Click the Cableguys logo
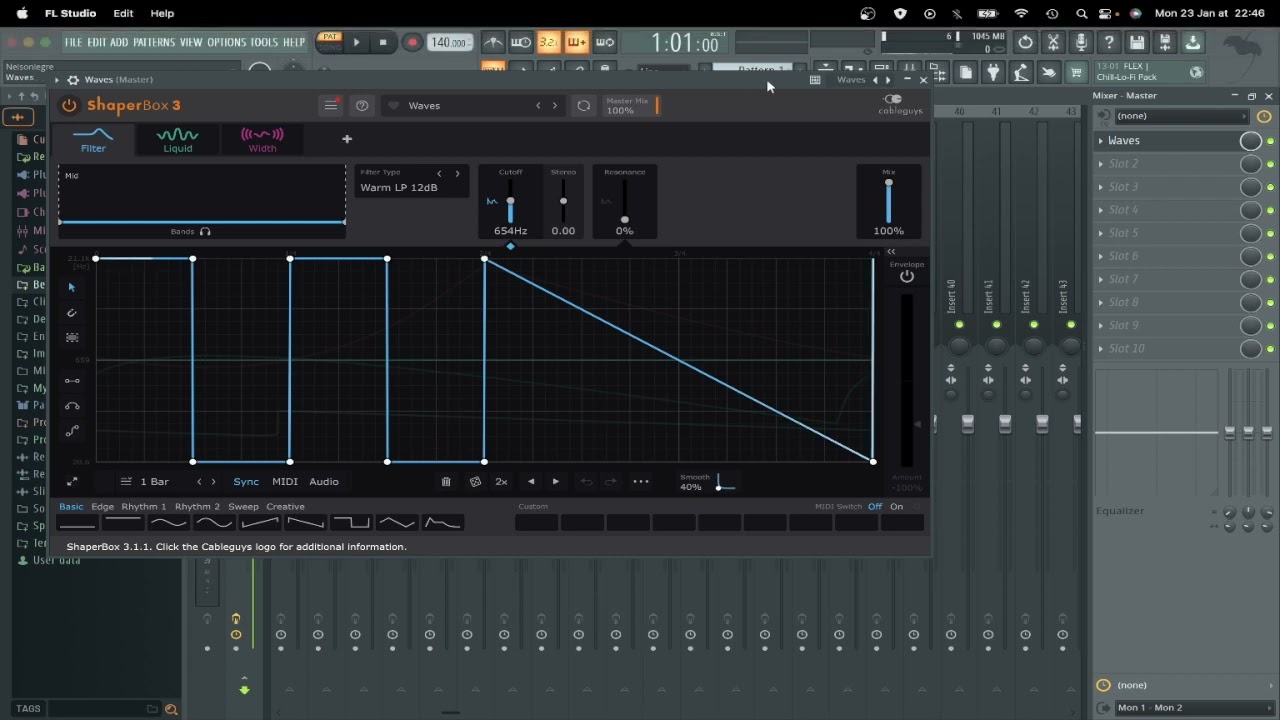Screen dimensions: 1280x720 893,104
